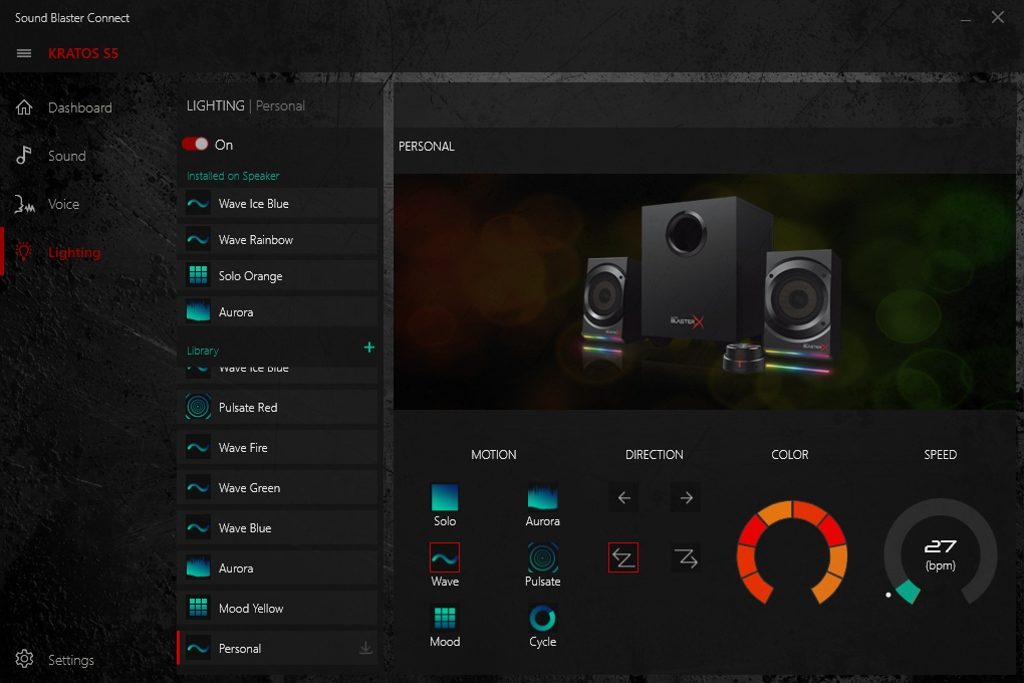
Task: Click the teal handle on the speed dial
Action: pos(907,591)
